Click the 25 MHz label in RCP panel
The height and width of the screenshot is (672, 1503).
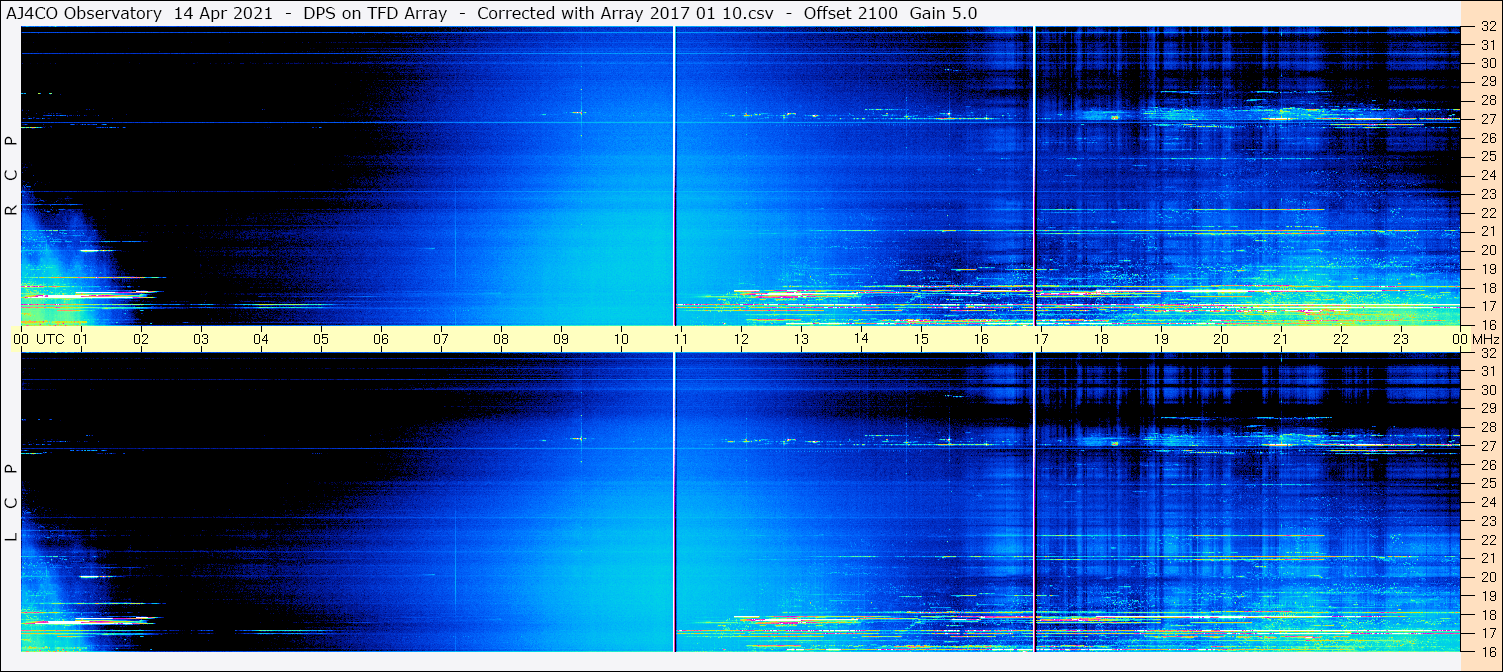tap(1488, 157)
